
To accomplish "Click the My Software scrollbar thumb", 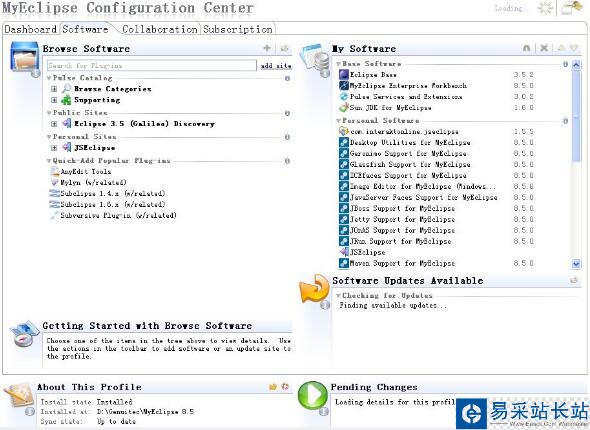I will 576,116.
